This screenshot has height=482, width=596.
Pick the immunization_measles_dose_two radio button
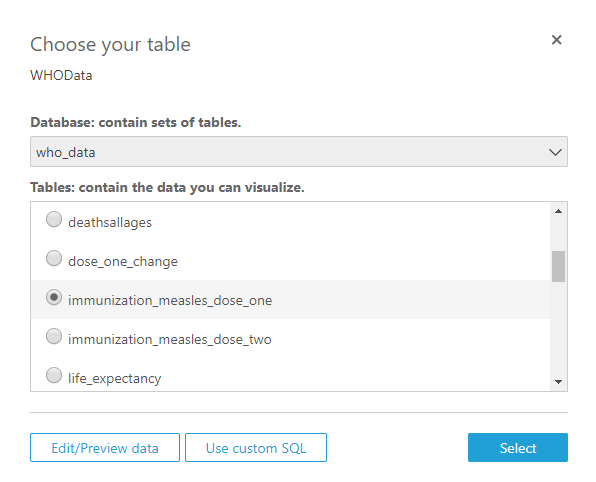point(54,336)
